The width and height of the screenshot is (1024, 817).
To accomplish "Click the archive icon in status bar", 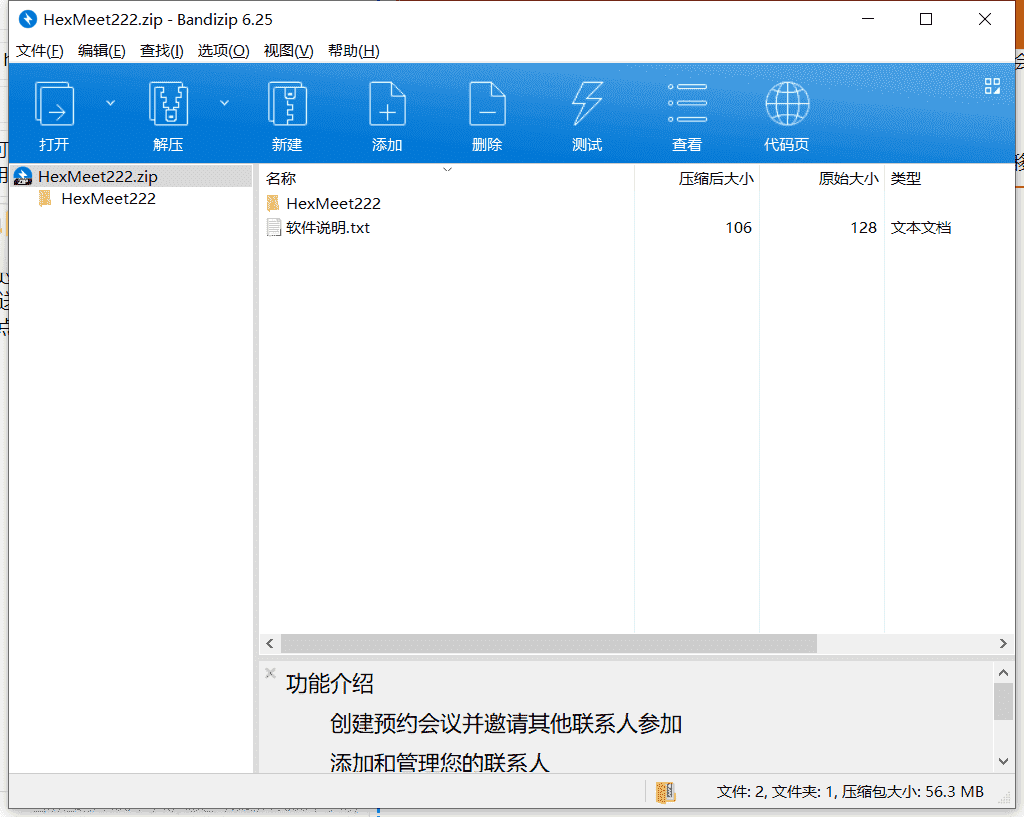I will [665, 792].
